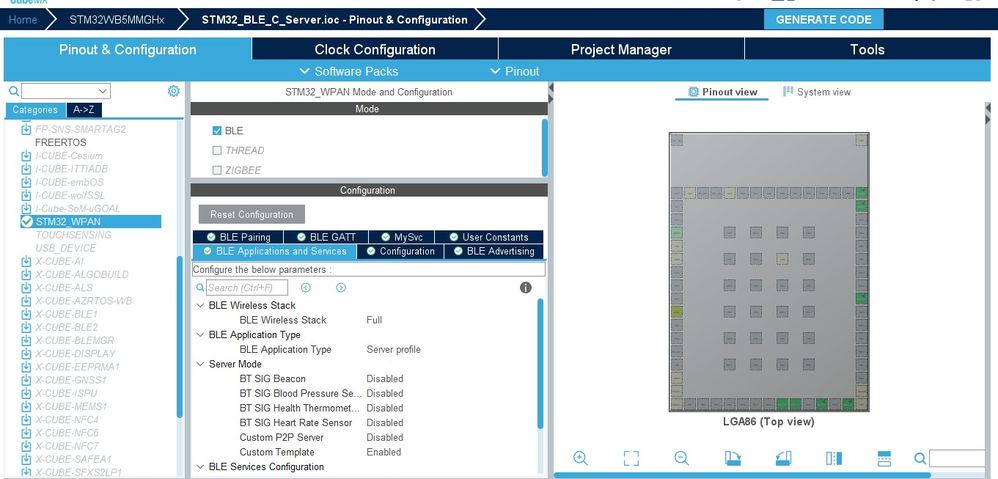Collapse the Server Mode section
This screenshot has width=998, height=479.
200,364
